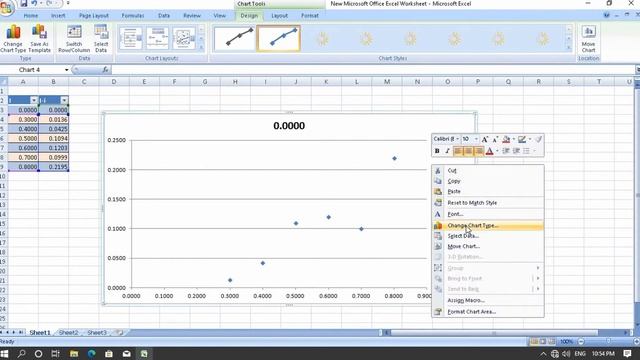Choose Reset to Match Style menu entry
This screenshot has height=360, width=640.
coord(488,203)
